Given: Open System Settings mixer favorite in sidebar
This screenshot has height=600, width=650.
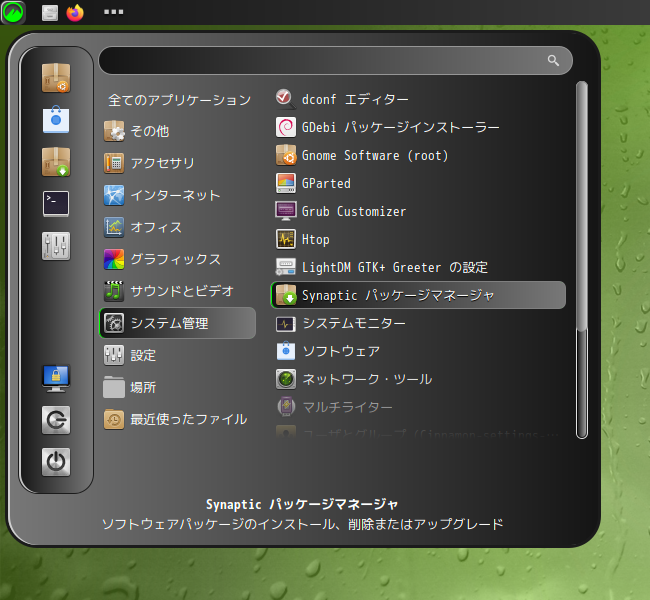Looking at the screenshot, I should pos(56,245).
